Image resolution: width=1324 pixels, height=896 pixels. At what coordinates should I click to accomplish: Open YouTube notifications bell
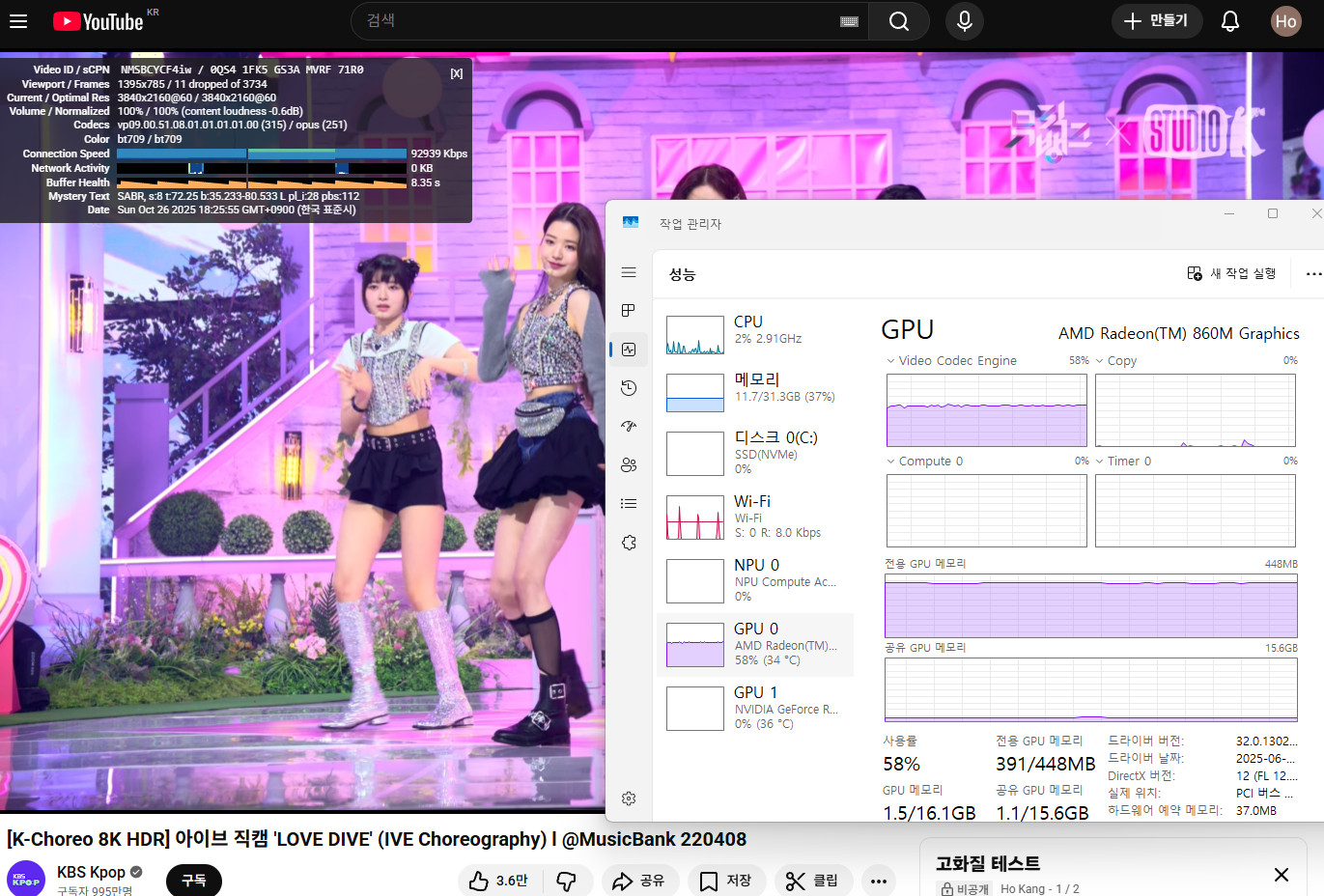coord(1229,21)
